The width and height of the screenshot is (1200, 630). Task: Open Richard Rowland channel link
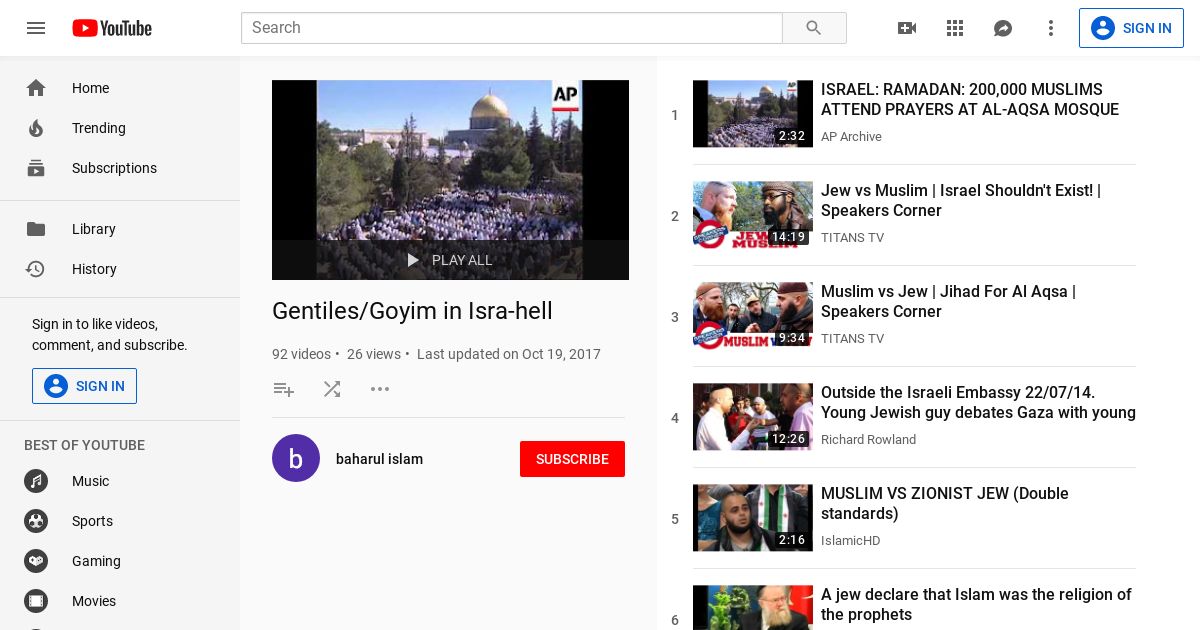click(x=868, y=440)
